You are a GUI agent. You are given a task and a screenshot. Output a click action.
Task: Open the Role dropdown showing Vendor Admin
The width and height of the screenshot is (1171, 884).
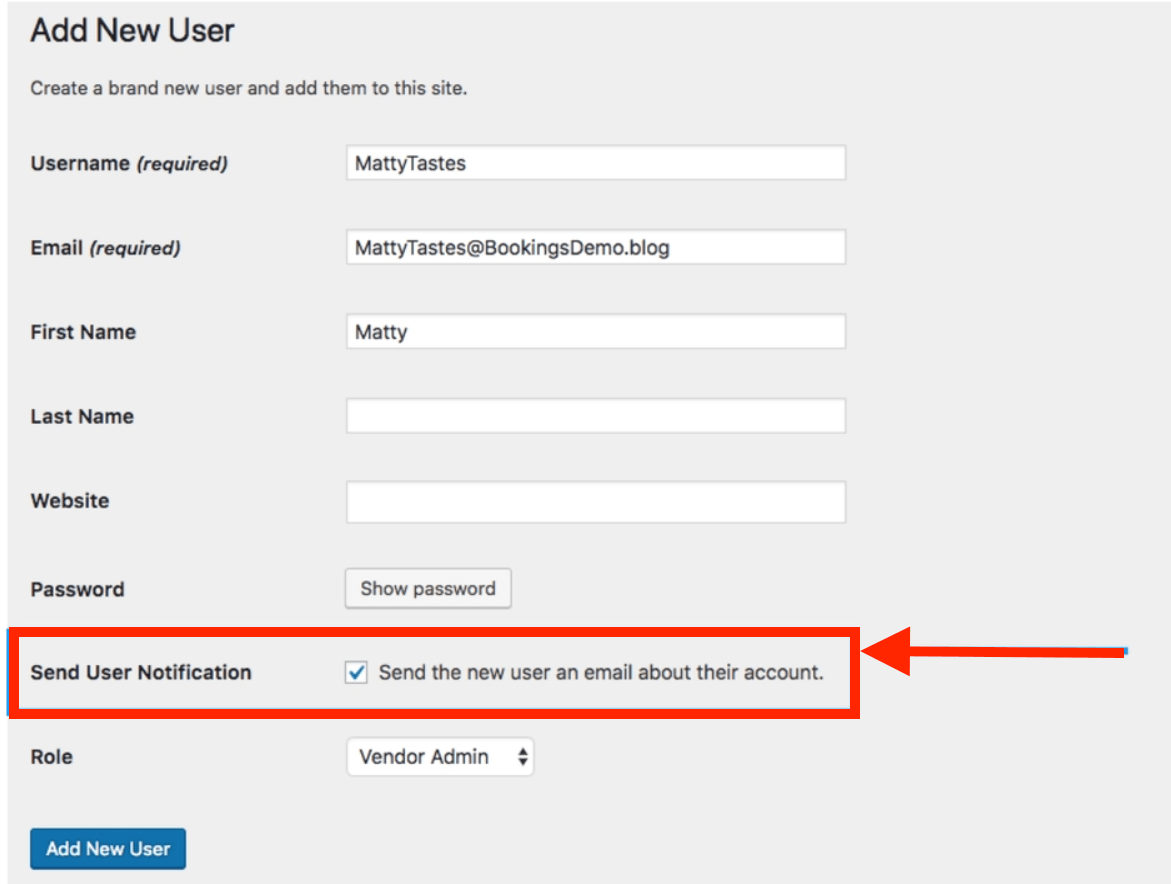(x=438, y=757)
